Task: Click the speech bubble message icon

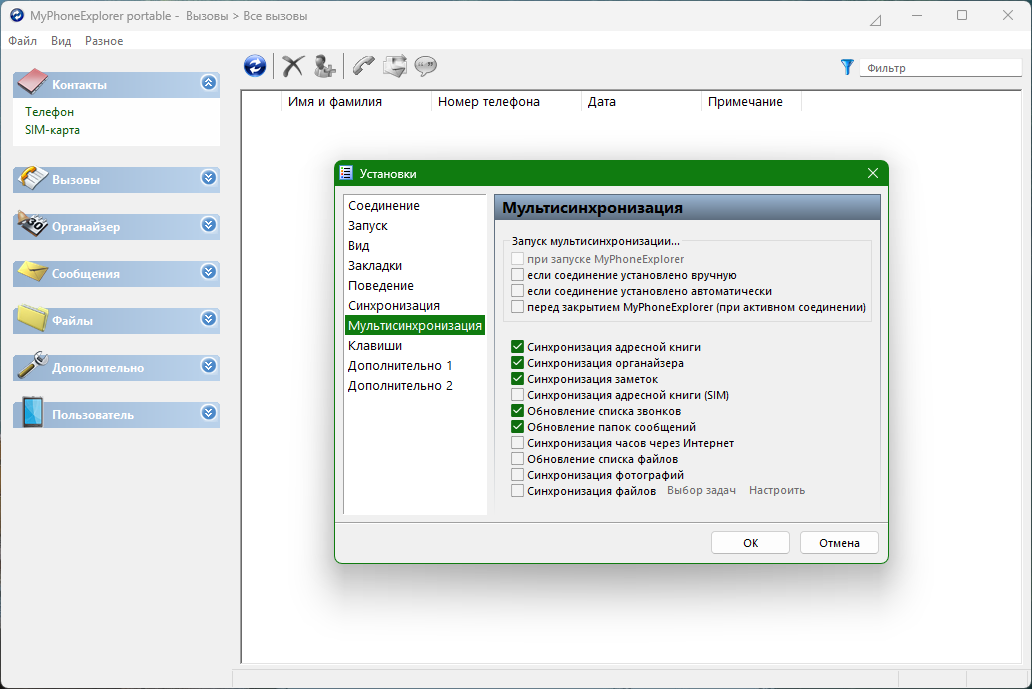Action: coord(426,66)
